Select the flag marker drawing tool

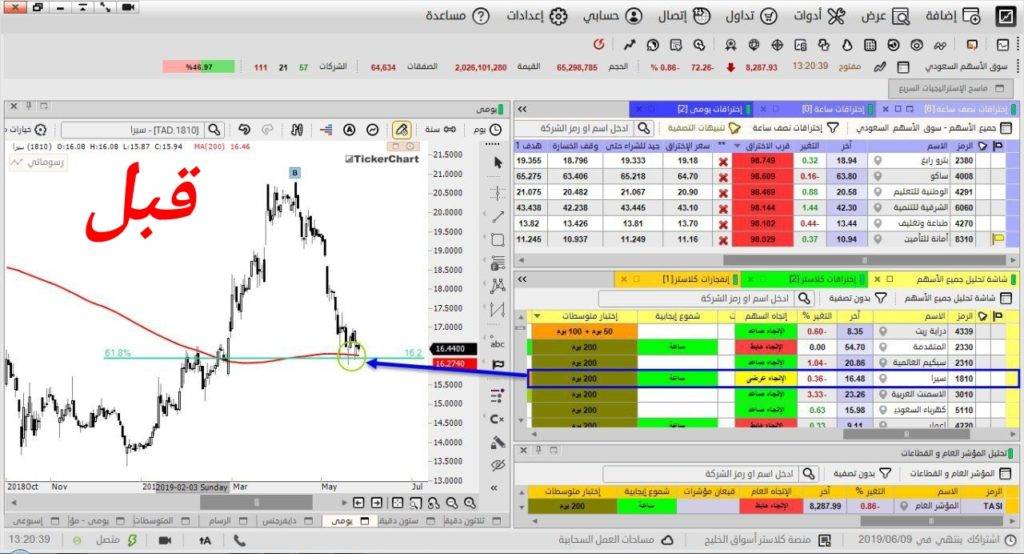pos(498,365)
